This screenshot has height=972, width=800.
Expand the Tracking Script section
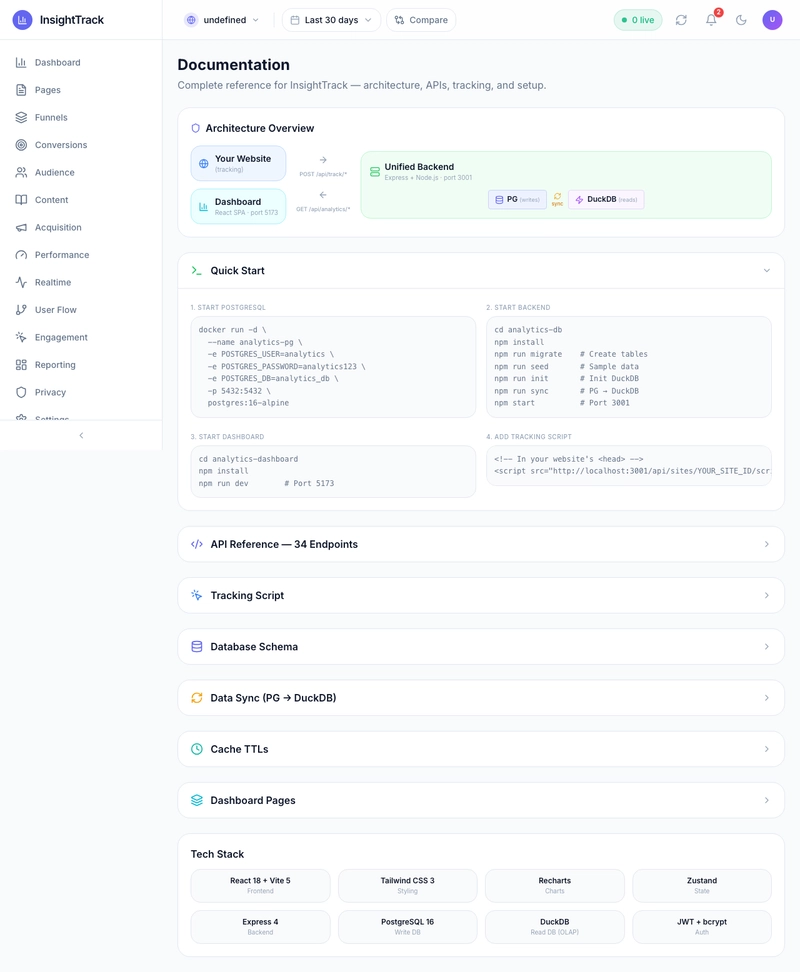tap(481, 596)
